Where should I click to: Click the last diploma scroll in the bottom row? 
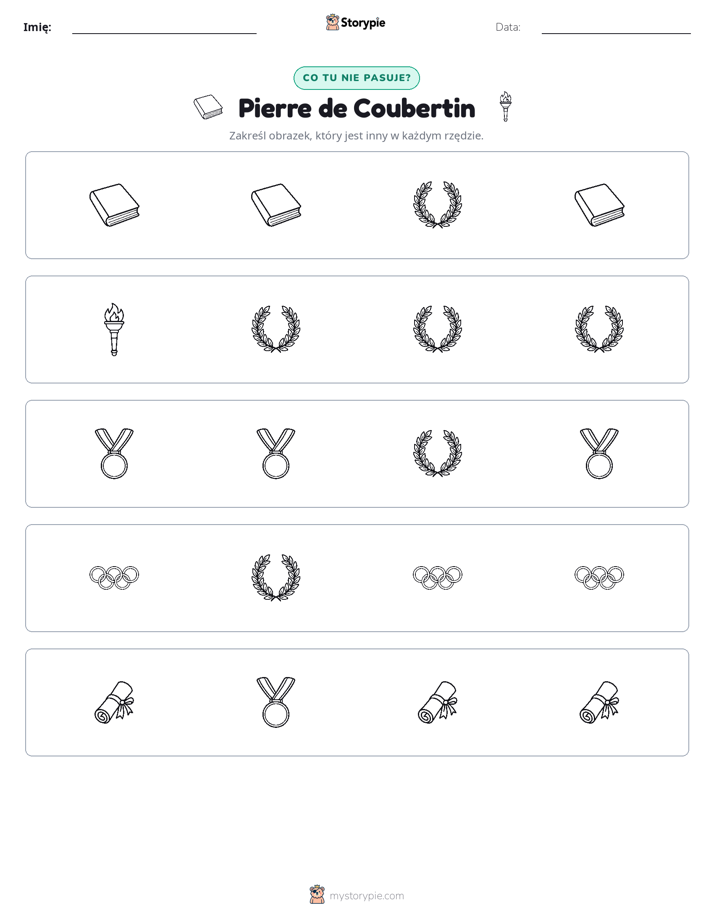(x=599, y=702)
